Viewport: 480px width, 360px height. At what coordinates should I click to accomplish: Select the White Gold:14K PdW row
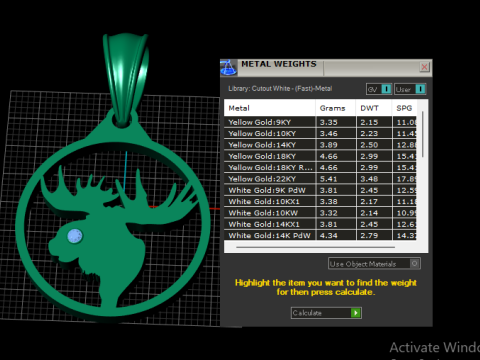pyautogui.click(x=320, y=235)
